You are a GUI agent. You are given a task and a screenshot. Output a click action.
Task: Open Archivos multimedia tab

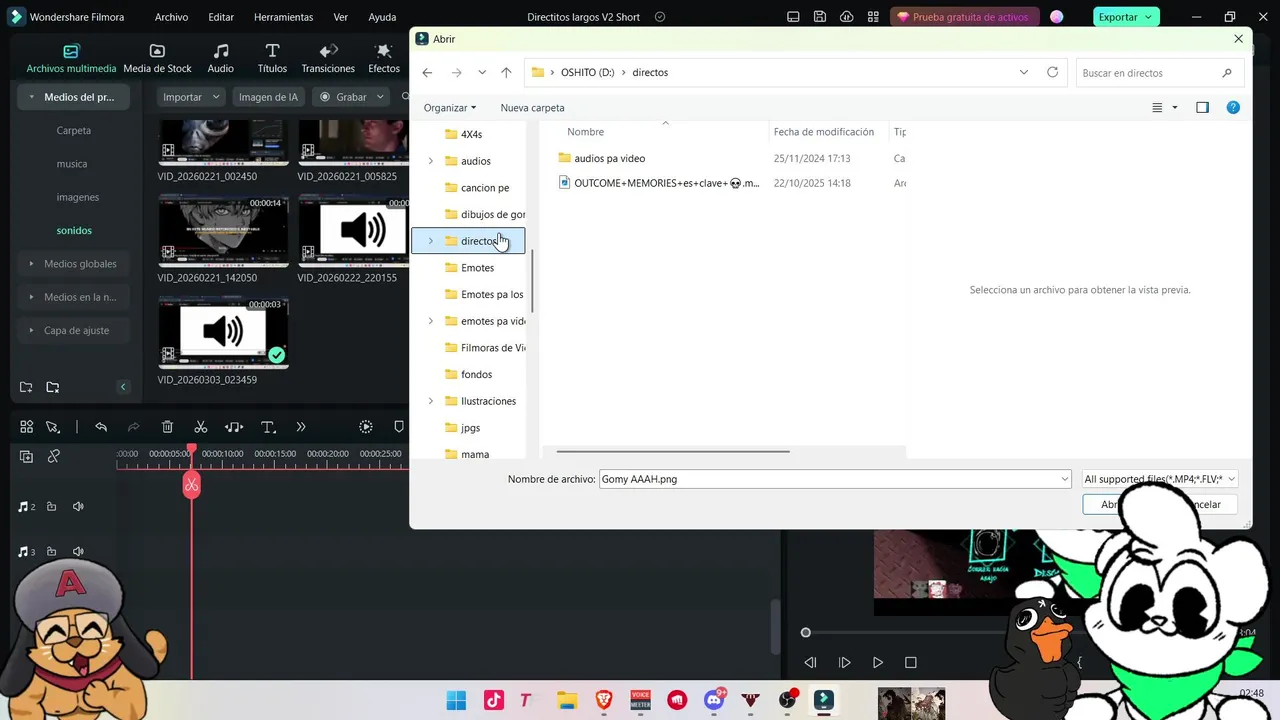coord(71,59)
